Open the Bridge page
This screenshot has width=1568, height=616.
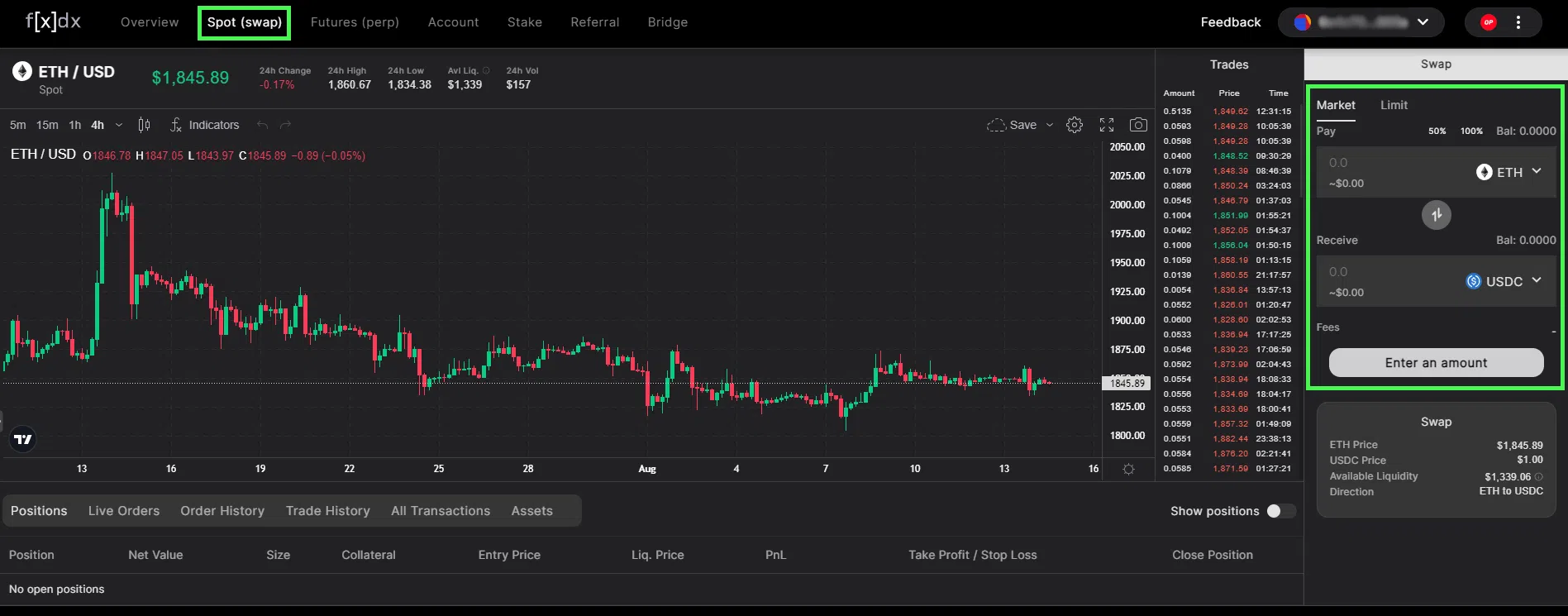[x=668, y=22]
